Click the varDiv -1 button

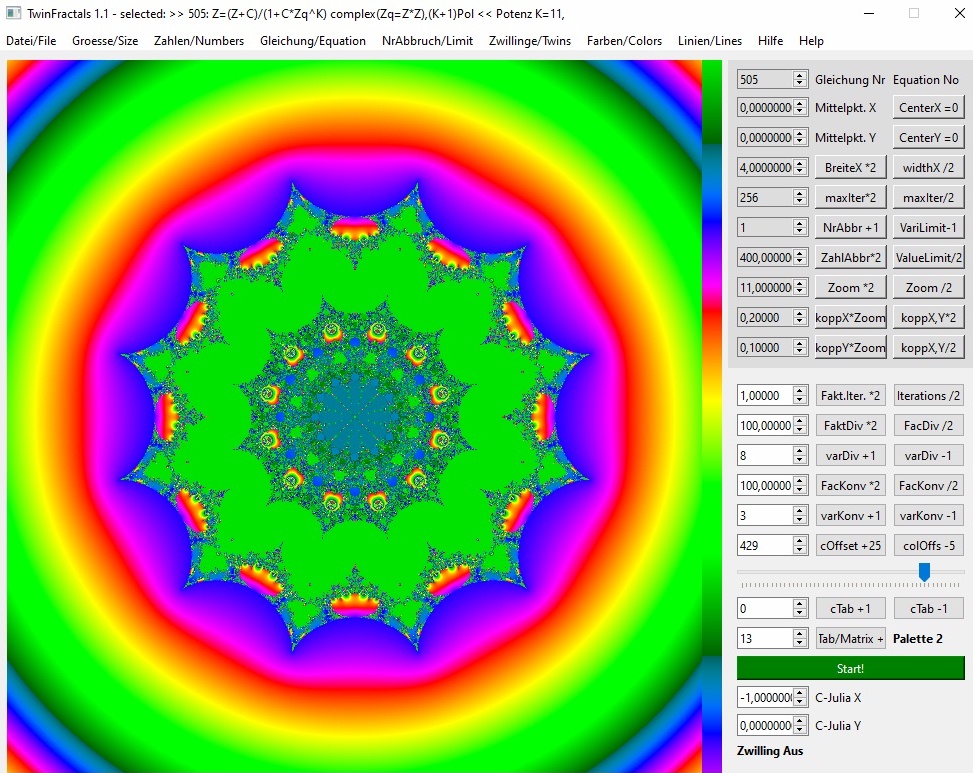(x=928, y=455)
